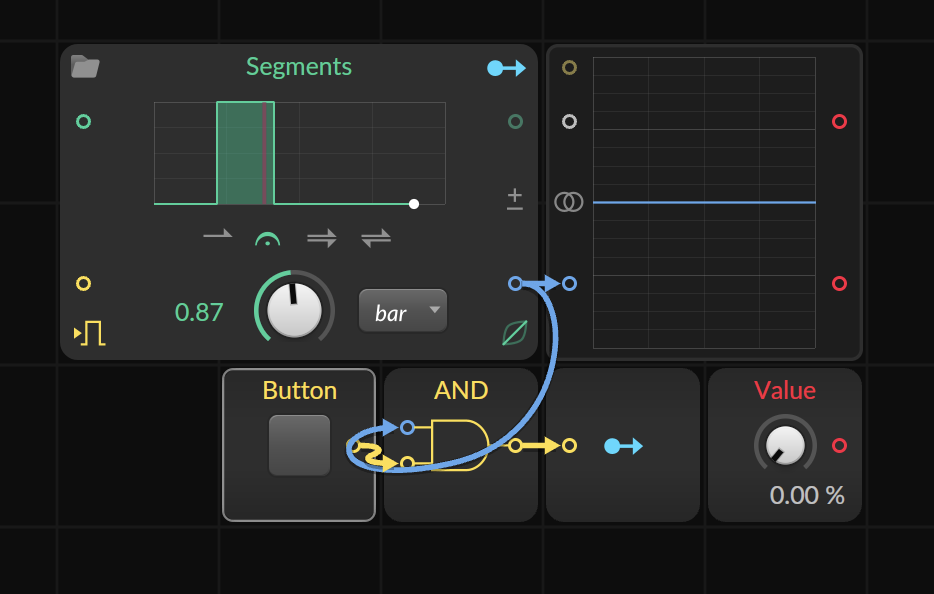Toggle the square pulse trigger icon

pyautogui.click(x=90, y=333)
